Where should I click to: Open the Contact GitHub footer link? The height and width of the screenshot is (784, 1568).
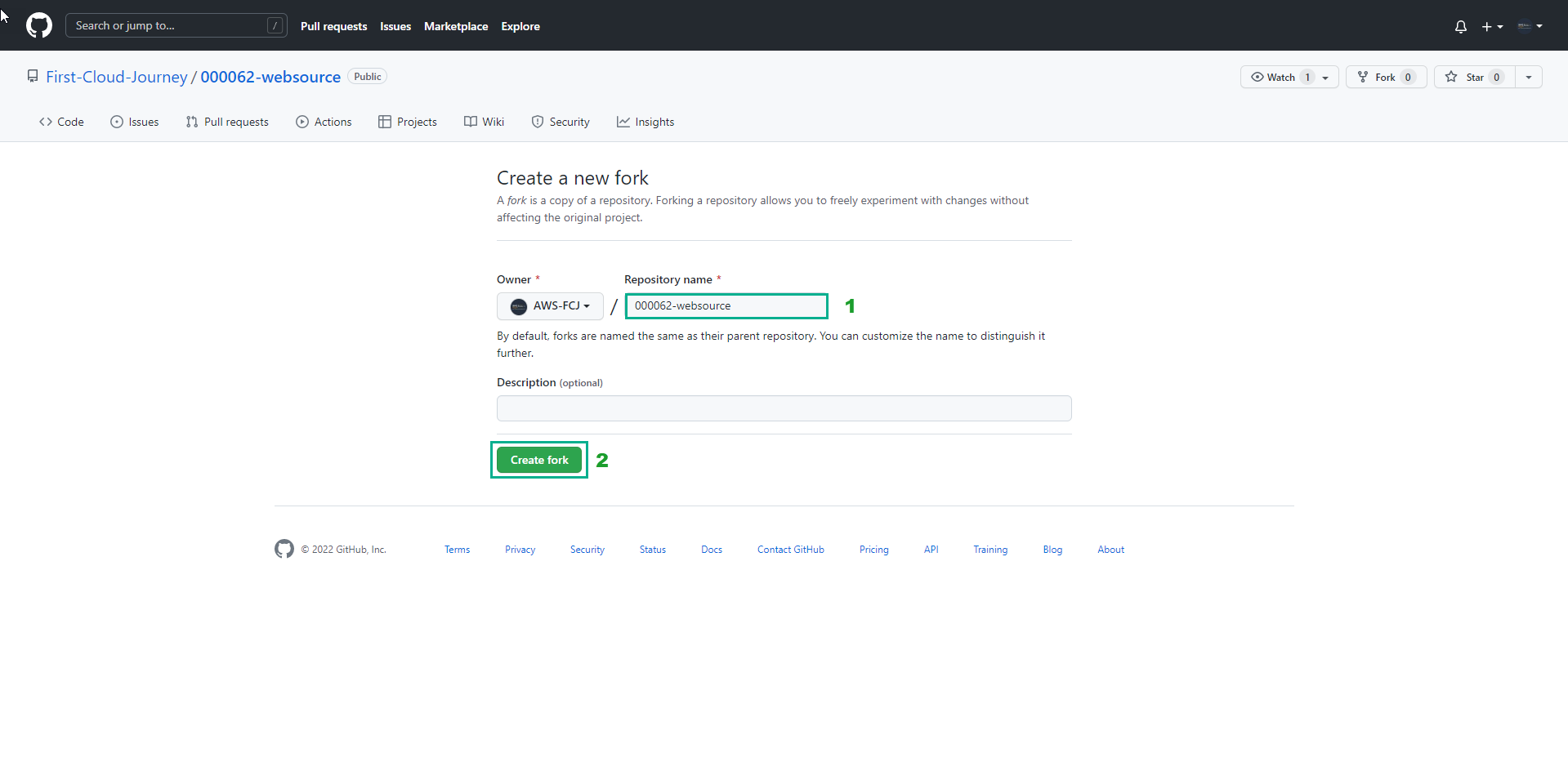pyautogui.click(x=791, y=550)
